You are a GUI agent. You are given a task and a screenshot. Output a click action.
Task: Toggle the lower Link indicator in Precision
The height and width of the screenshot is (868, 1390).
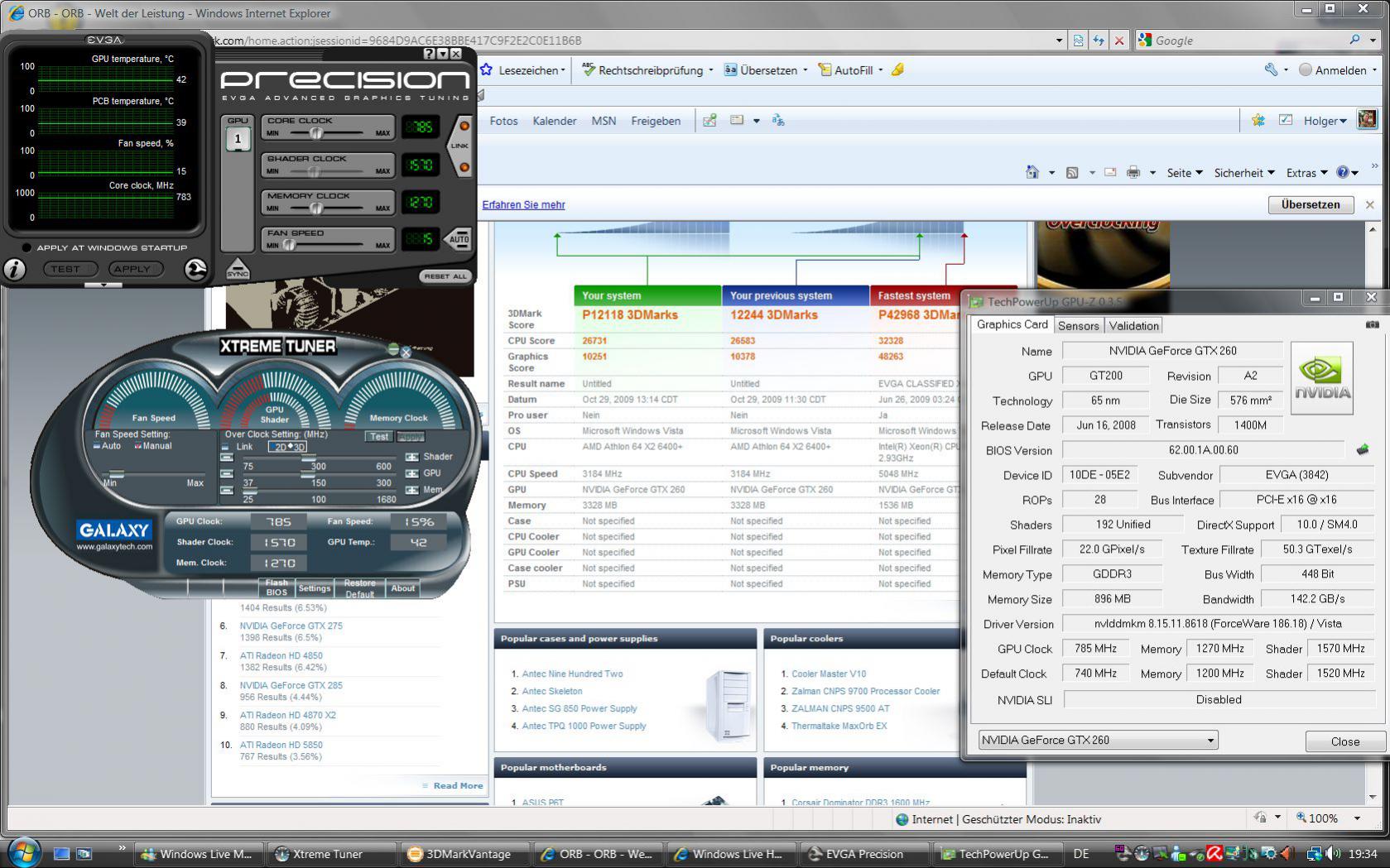(x=464, y=167)
